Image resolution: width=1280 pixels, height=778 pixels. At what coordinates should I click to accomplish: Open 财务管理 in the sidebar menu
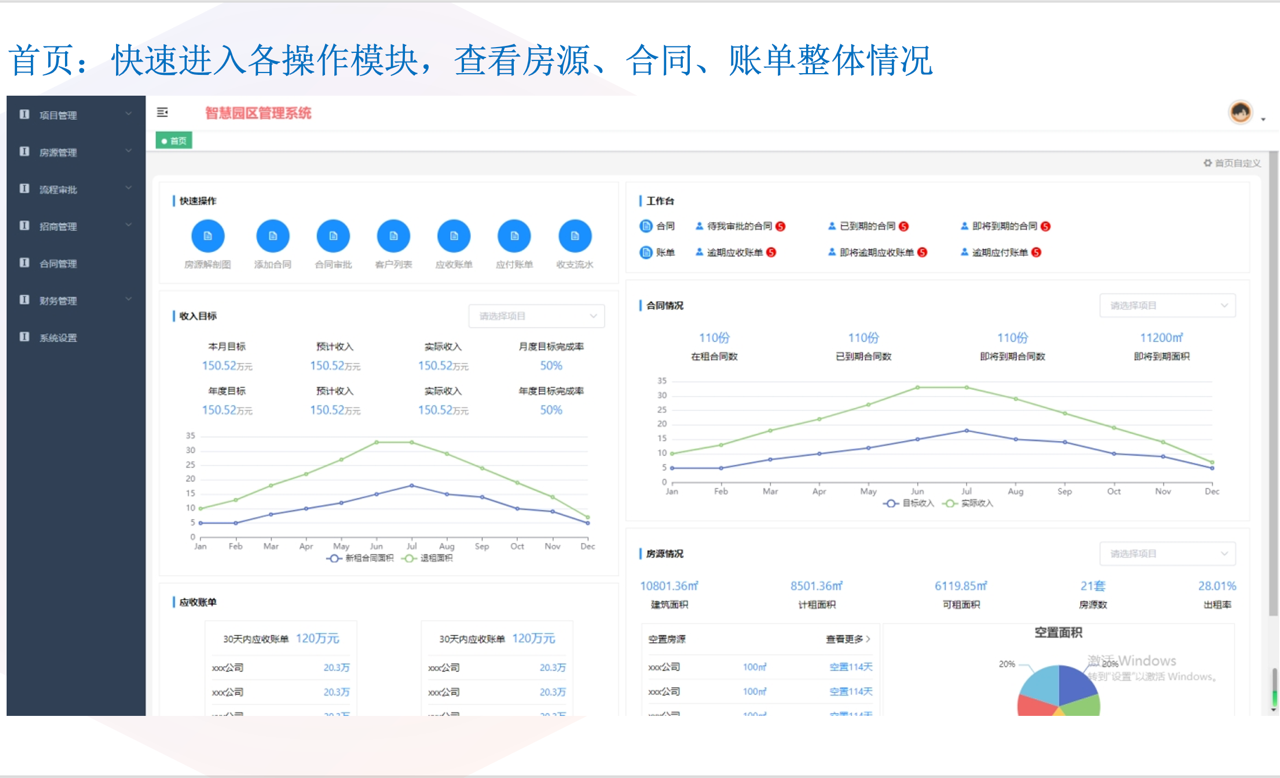76,300
